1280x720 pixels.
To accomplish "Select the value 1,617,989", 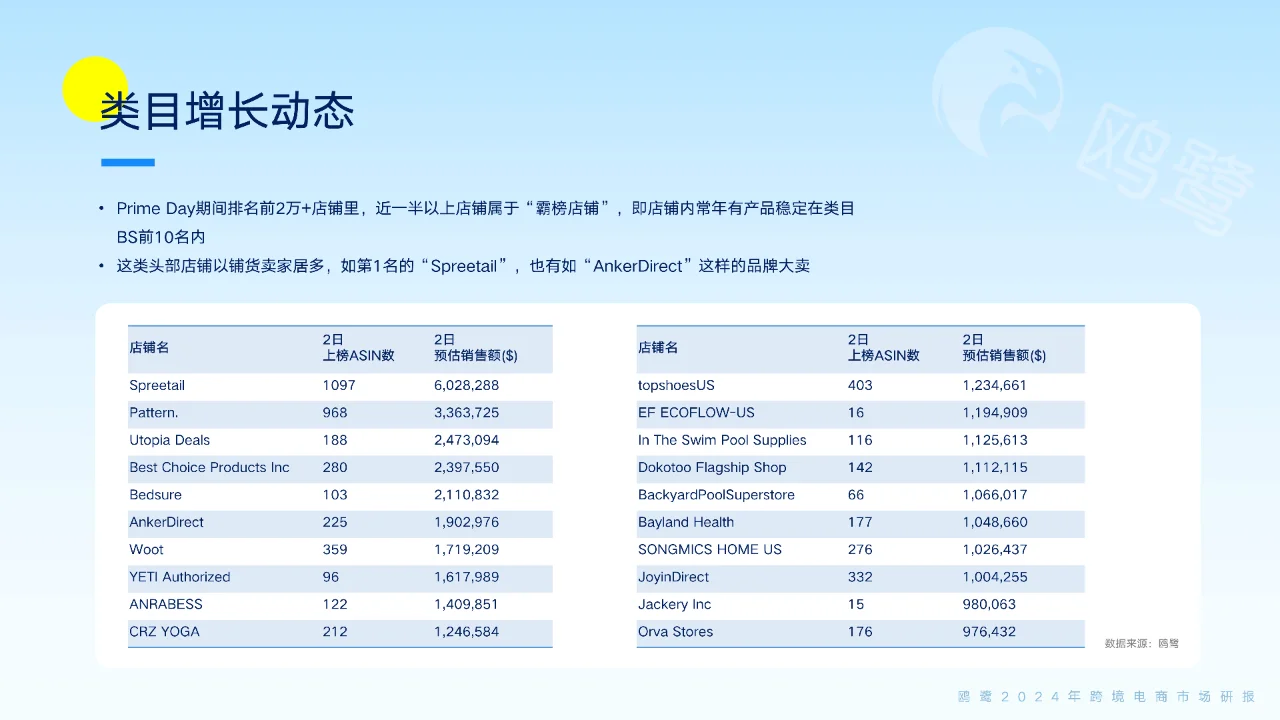I will pos(467,577).
